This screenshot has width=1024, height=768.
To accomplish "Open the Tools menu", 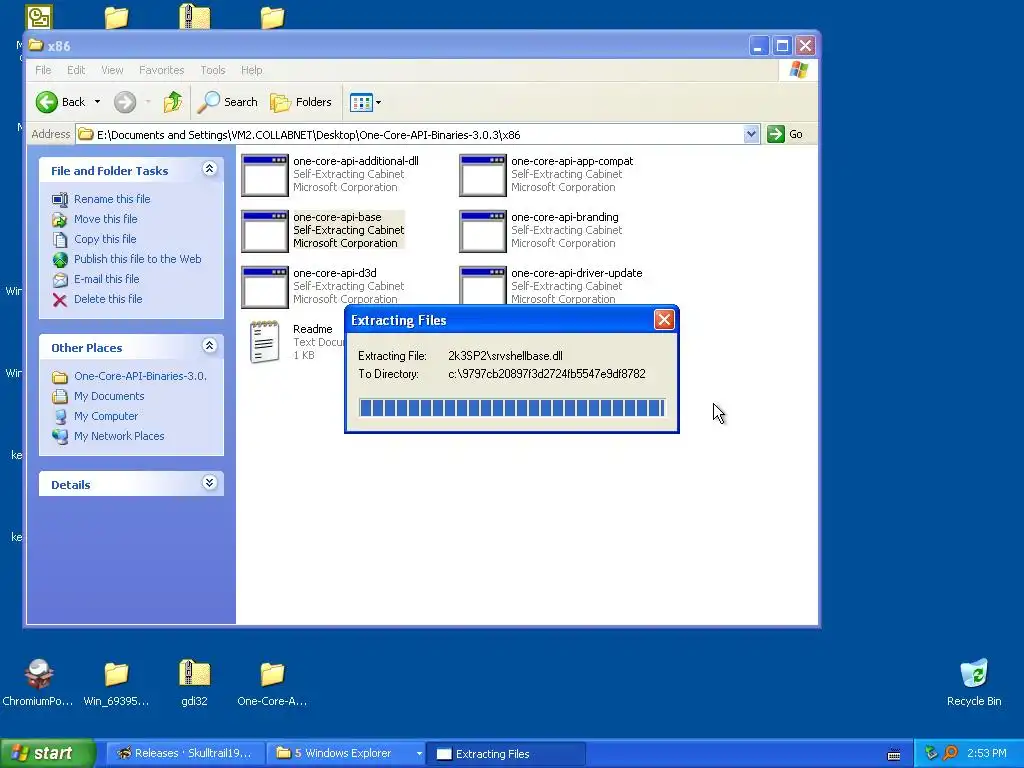I will coord(212,70).
